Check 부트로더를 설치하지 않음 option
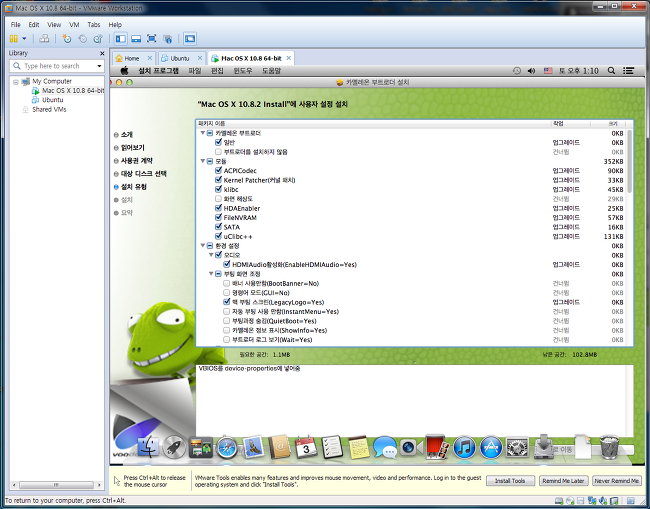The image size is (650, 509). pos(218,152)
